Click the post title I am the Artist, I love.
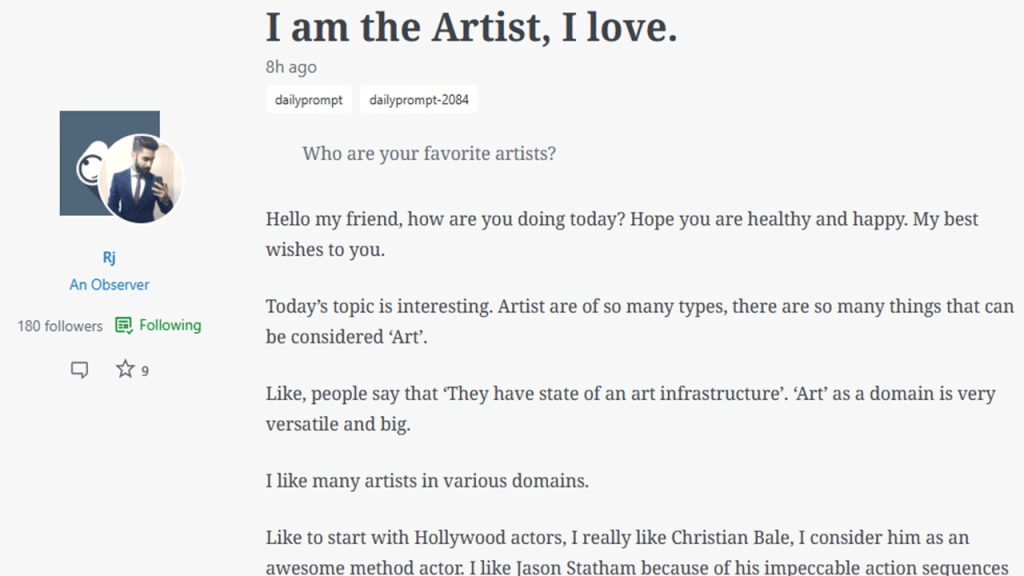 [471, 27]
